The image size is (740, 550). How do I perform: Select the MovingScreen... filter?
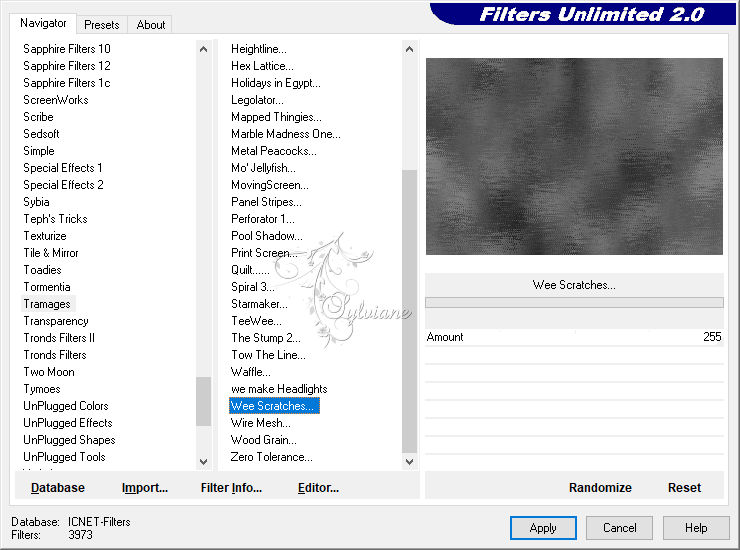(269, 185)
